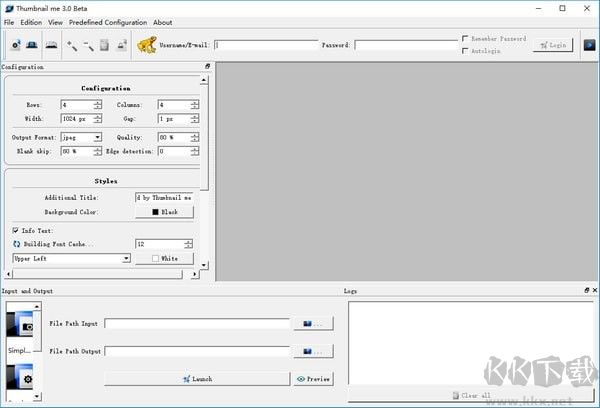Click the yellow frog logo icon
This screenshot has height=408, width=600.
[146, 45]
